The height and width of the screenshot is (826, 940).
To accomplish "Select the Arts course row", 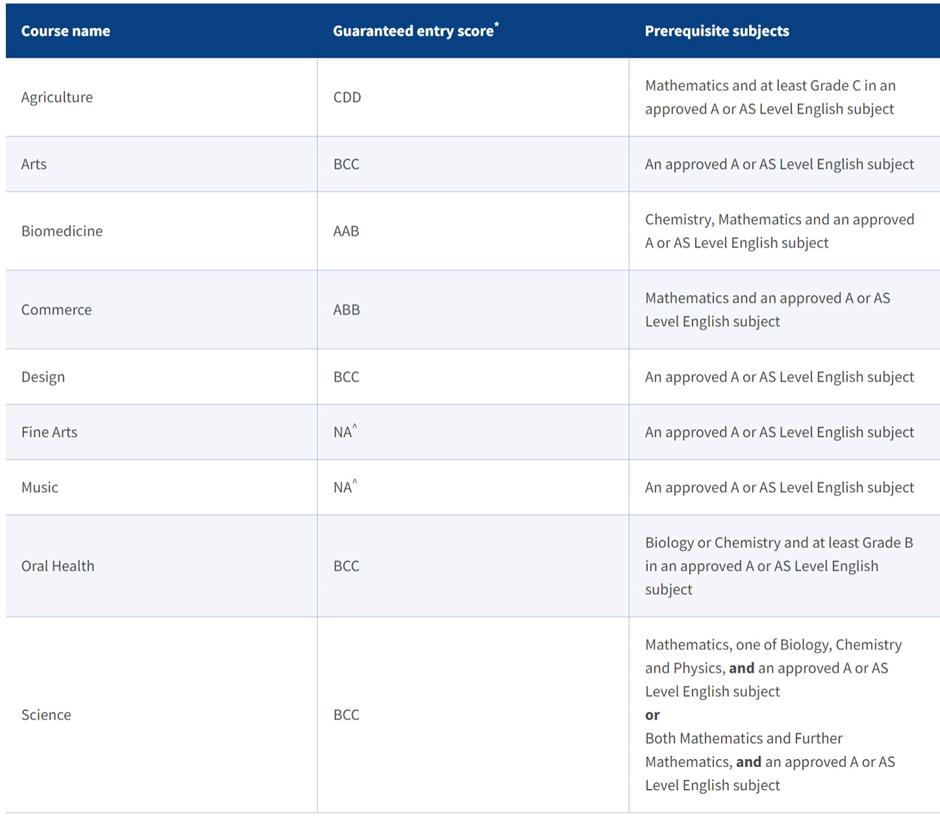I will pyautogui.click(x=472, y=164).
